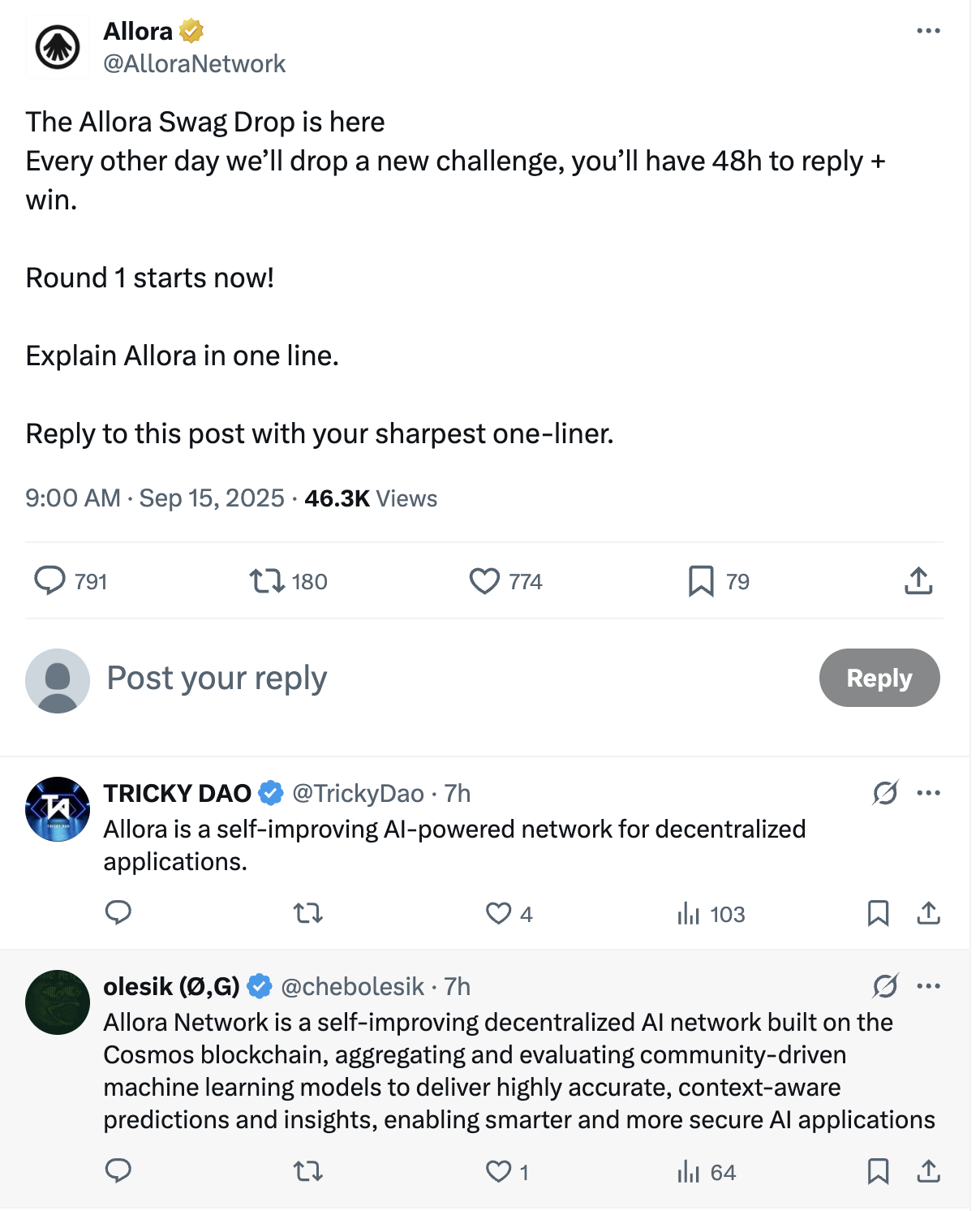Open more options on olesik's reply
Screen dimensions: 980x1211
click(x=928, y=986)
